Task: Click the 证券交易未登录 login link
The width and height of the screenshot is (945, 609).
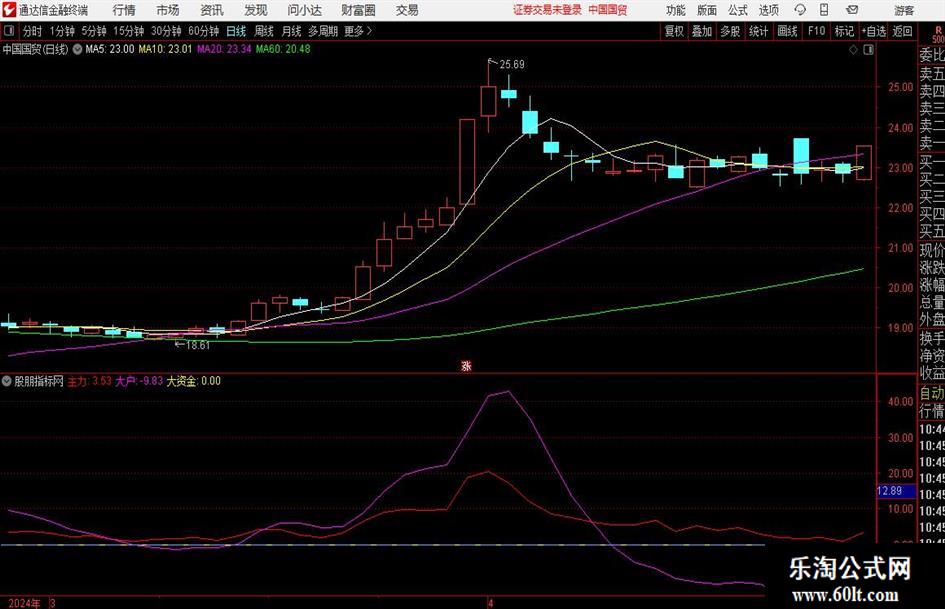Action: click(547, 10)
